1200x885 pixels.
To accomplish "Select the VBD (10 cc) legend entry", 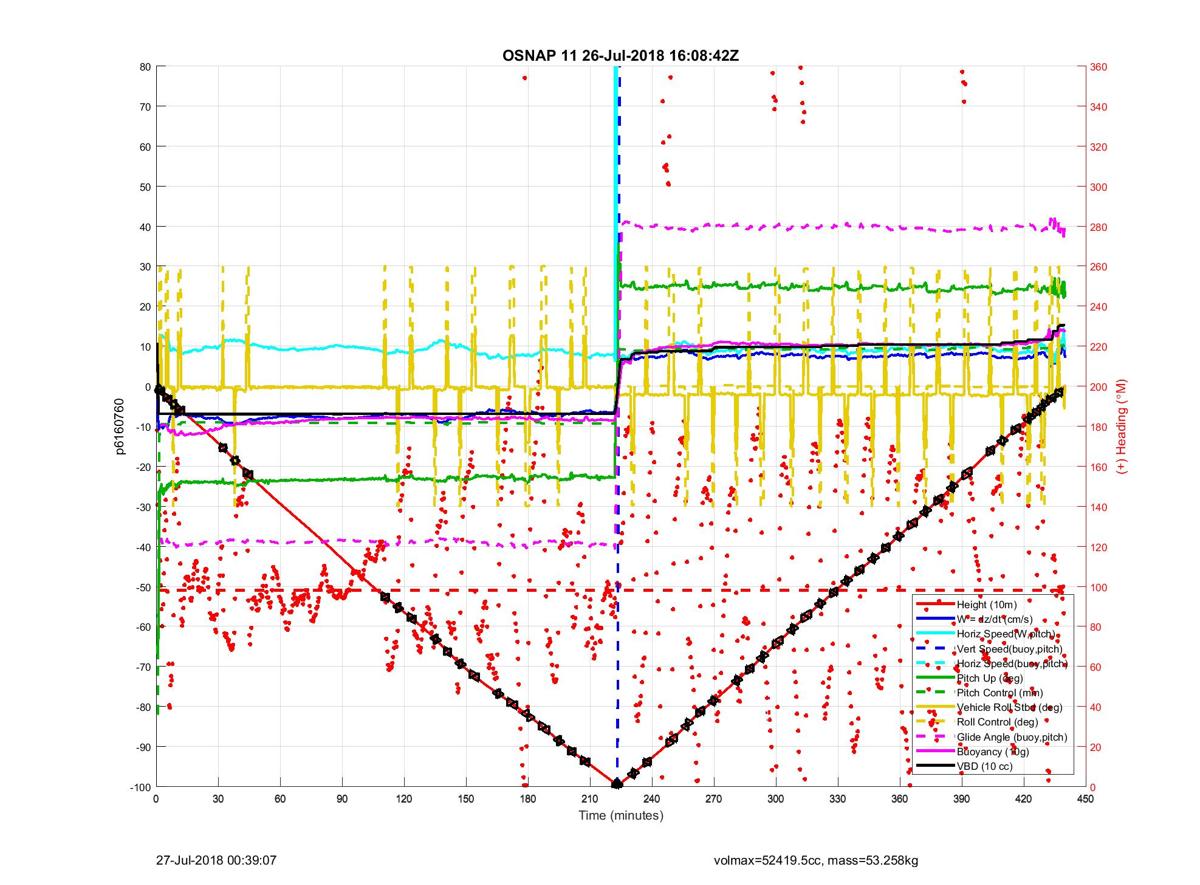I will [x=987, y=765].
